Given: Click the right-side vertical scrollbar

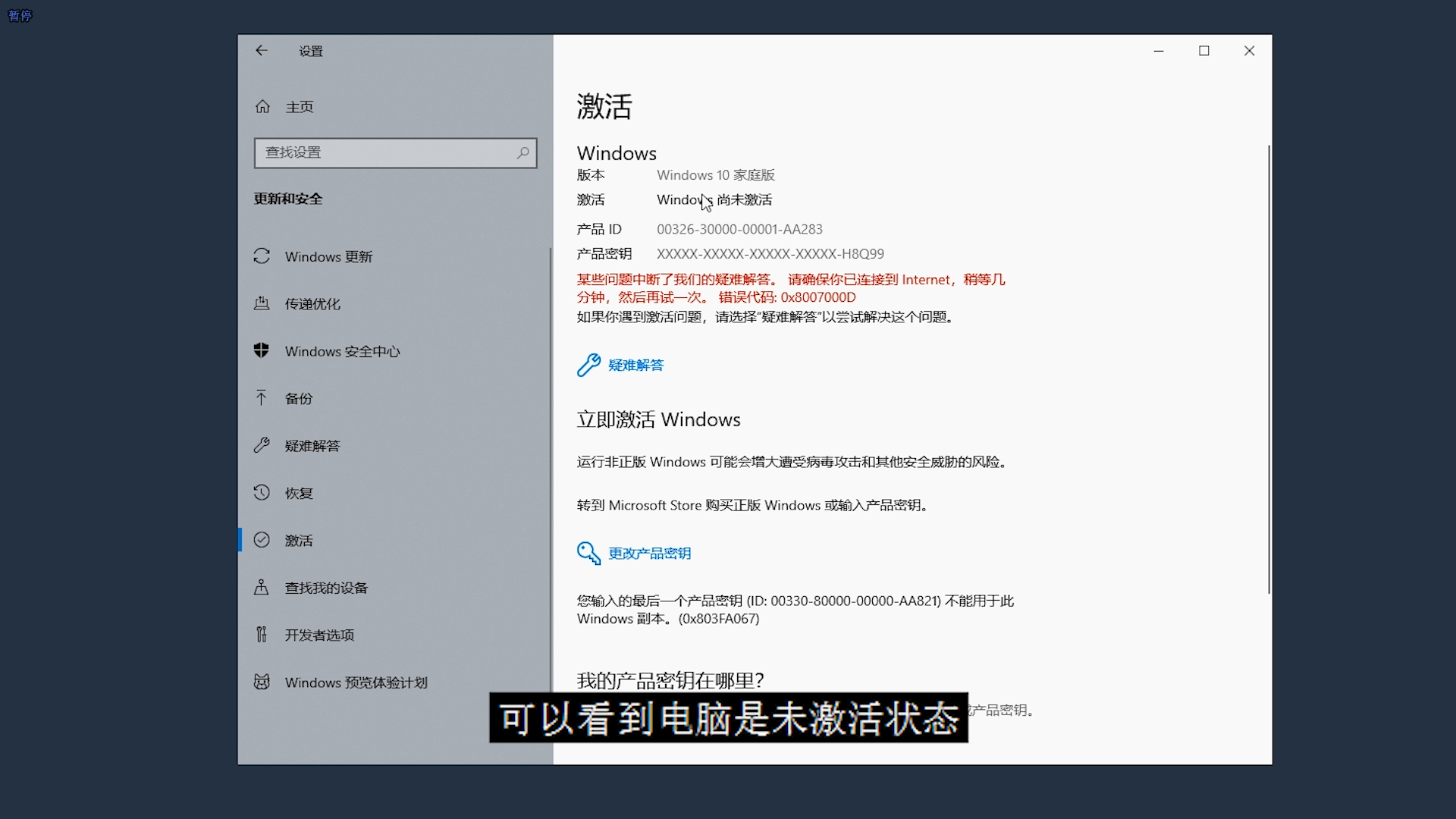Looking at the screenshot, I should (1269, 369).
